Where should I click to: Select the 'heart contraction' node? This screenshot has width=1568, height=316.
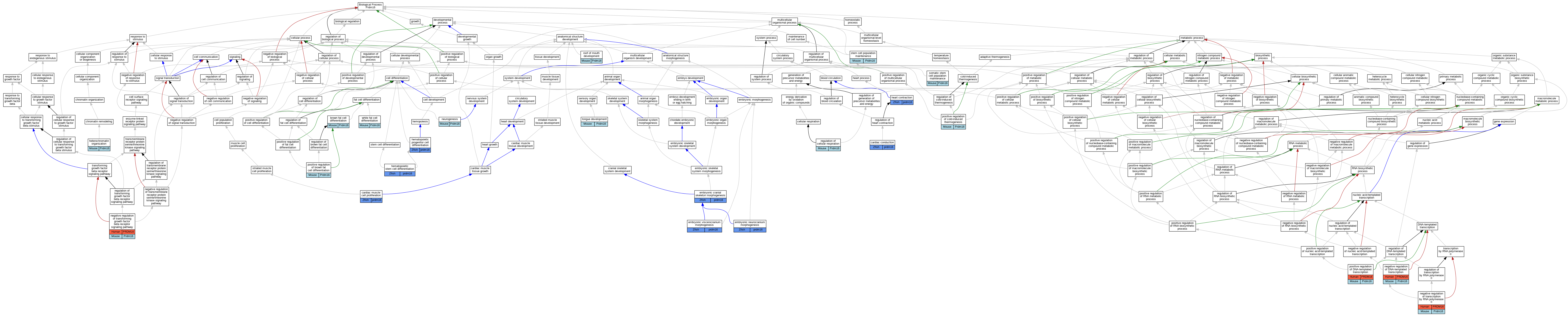(x=901, y=100)
